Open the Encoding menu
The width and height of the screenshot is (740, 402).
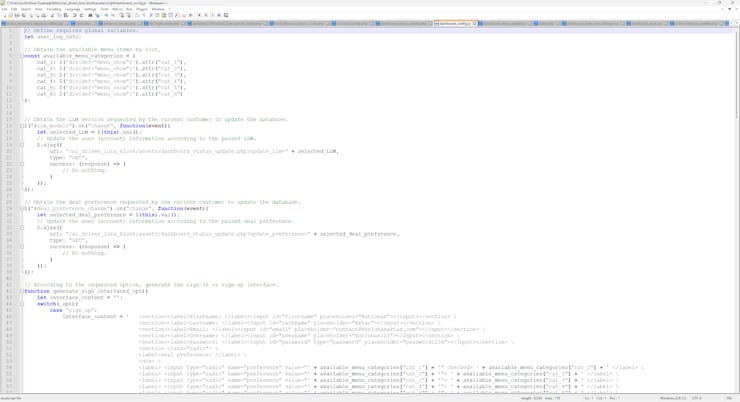pos(54,9)
